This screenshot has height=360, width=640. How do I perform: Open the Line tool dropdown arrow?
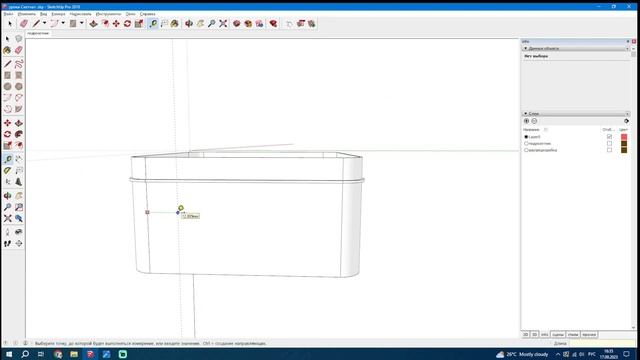tap(44, 23)
